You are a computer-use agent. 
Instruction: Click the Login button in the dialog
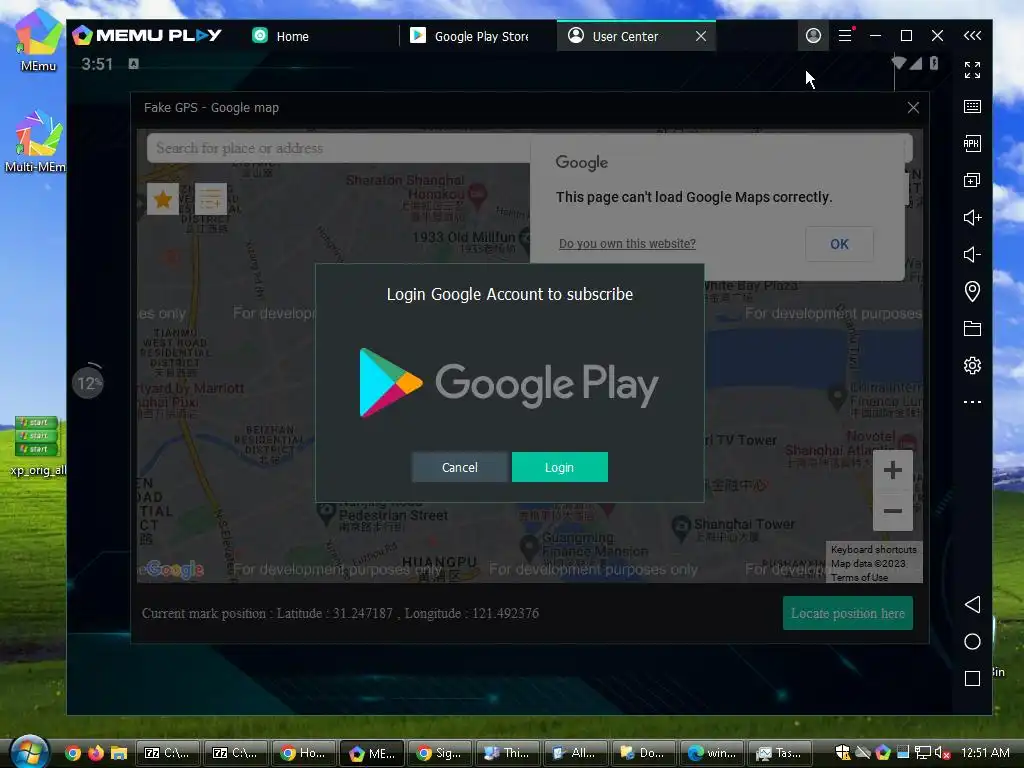560,467
